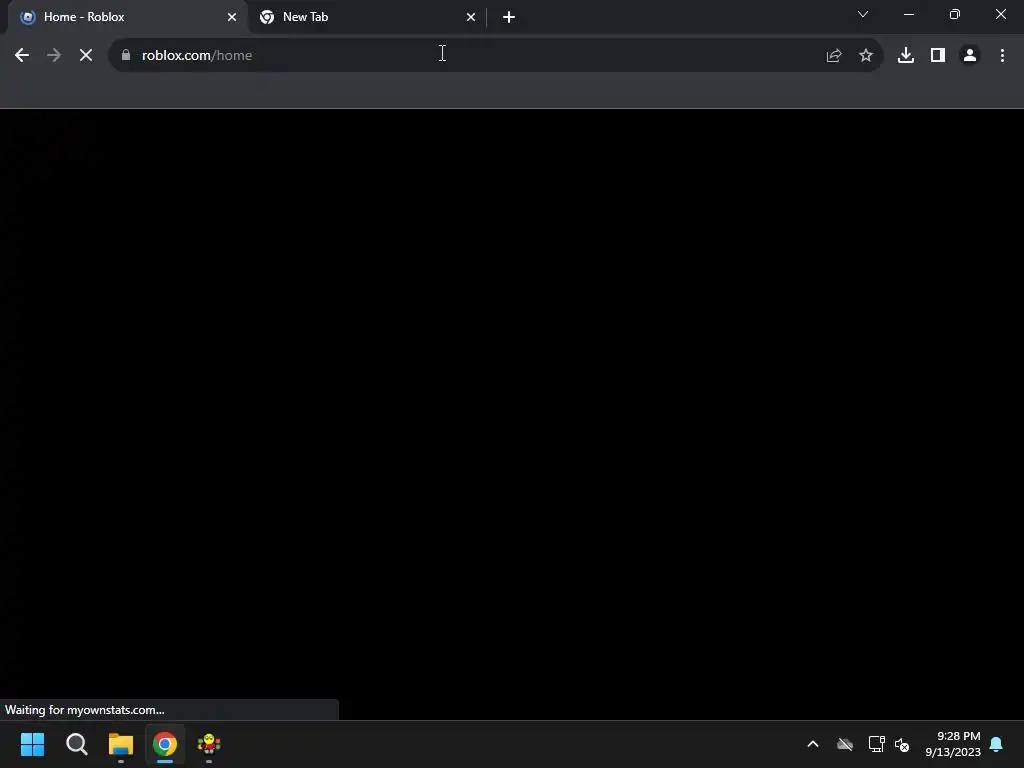The height and width of the screenshot is (768, 1024).
Task: Open the Windows Start menu
Action: point(33,744)
